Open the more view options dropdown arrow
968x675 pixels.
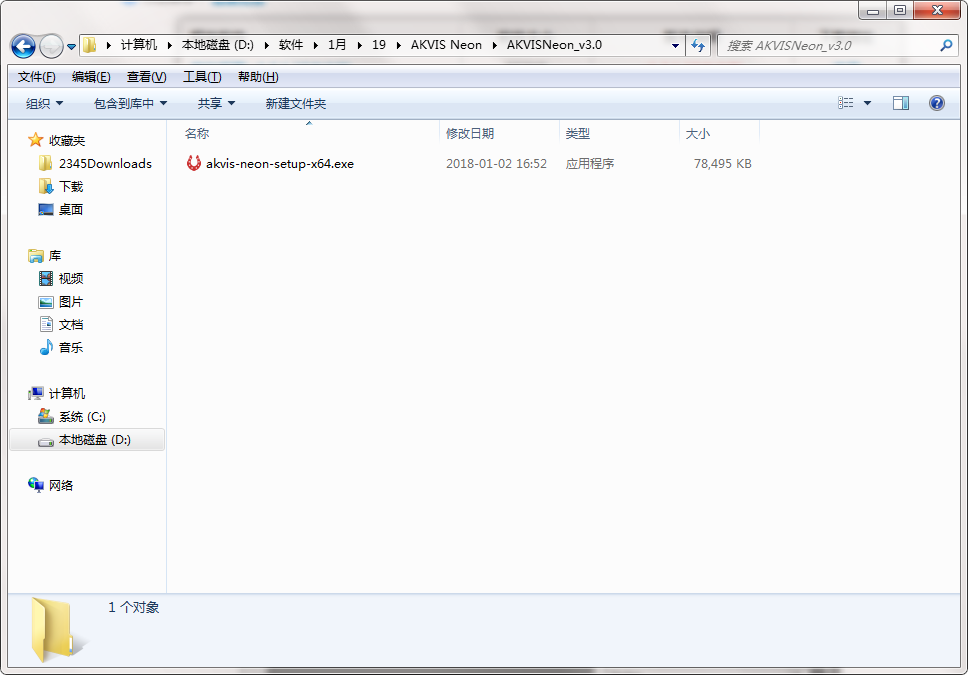pyautogui.click(x=867, y=103)
